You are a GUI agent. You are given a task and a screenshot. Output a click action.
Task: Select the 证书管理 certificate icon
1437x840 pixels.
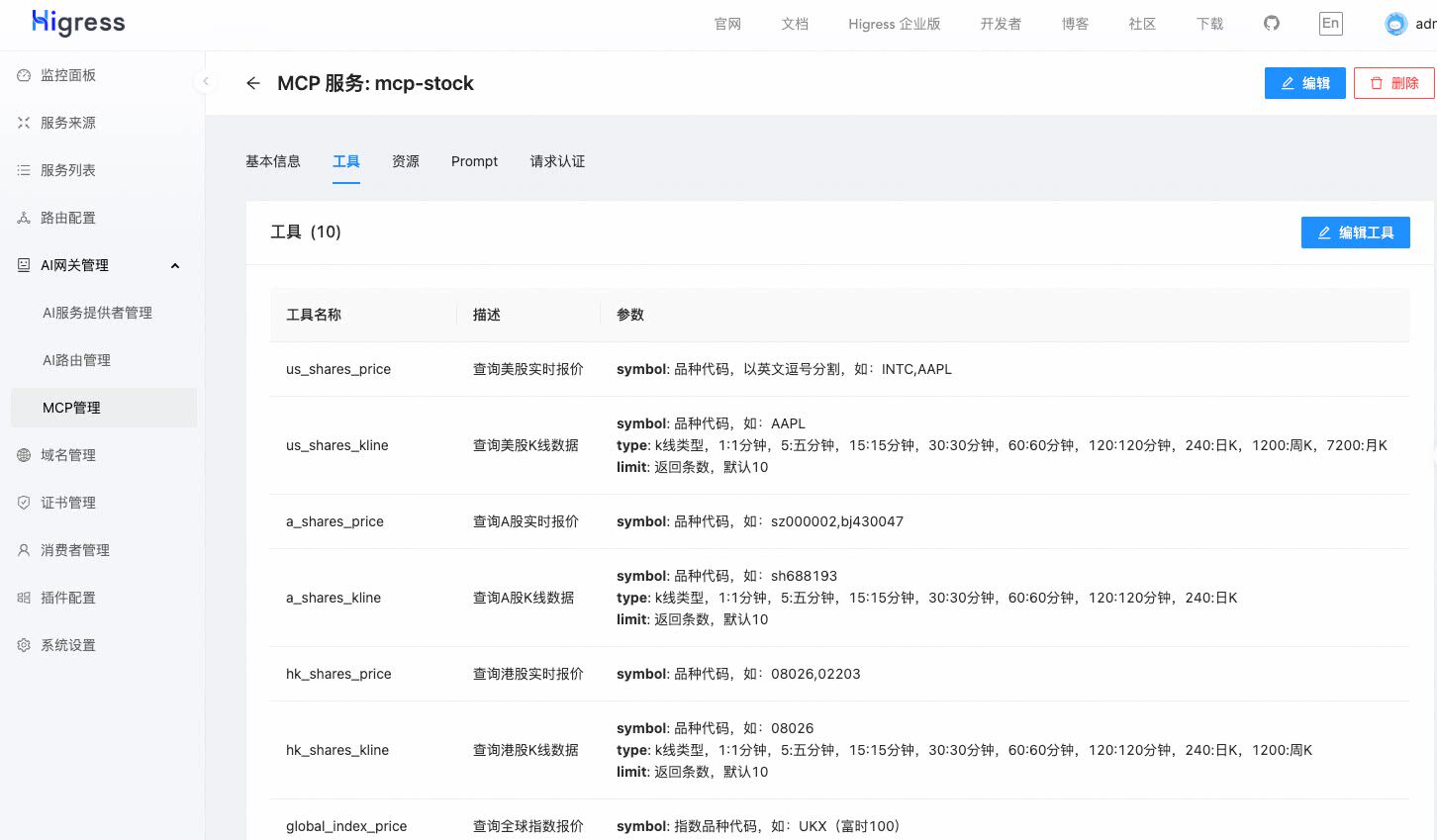22,502
